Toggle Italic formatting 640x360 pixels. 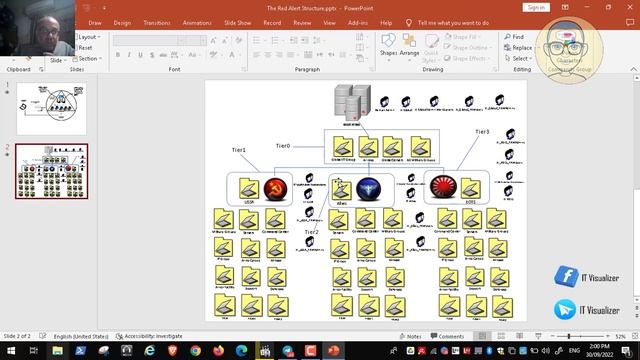point(129,55)
